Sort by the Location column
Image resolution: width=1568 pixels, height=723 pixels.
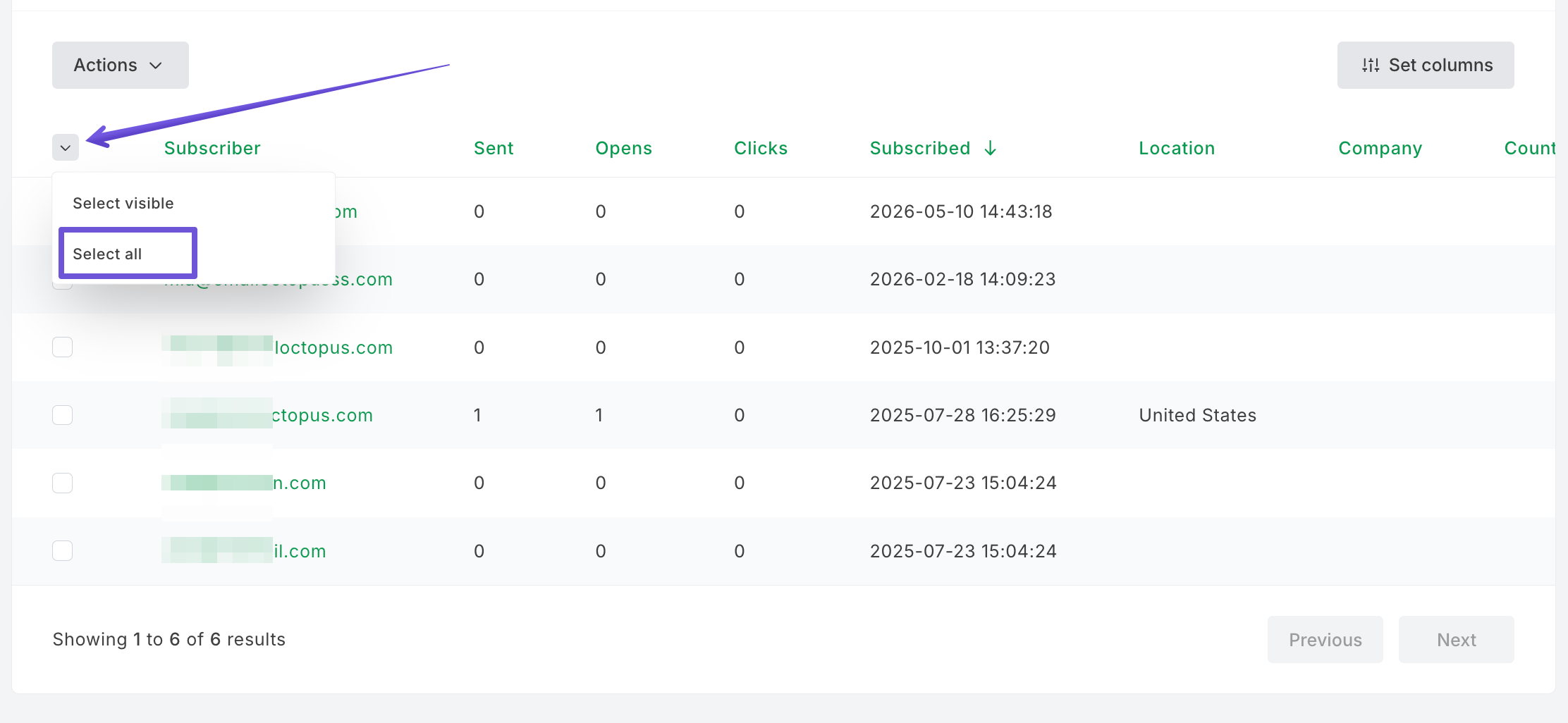pos(1177,148)
